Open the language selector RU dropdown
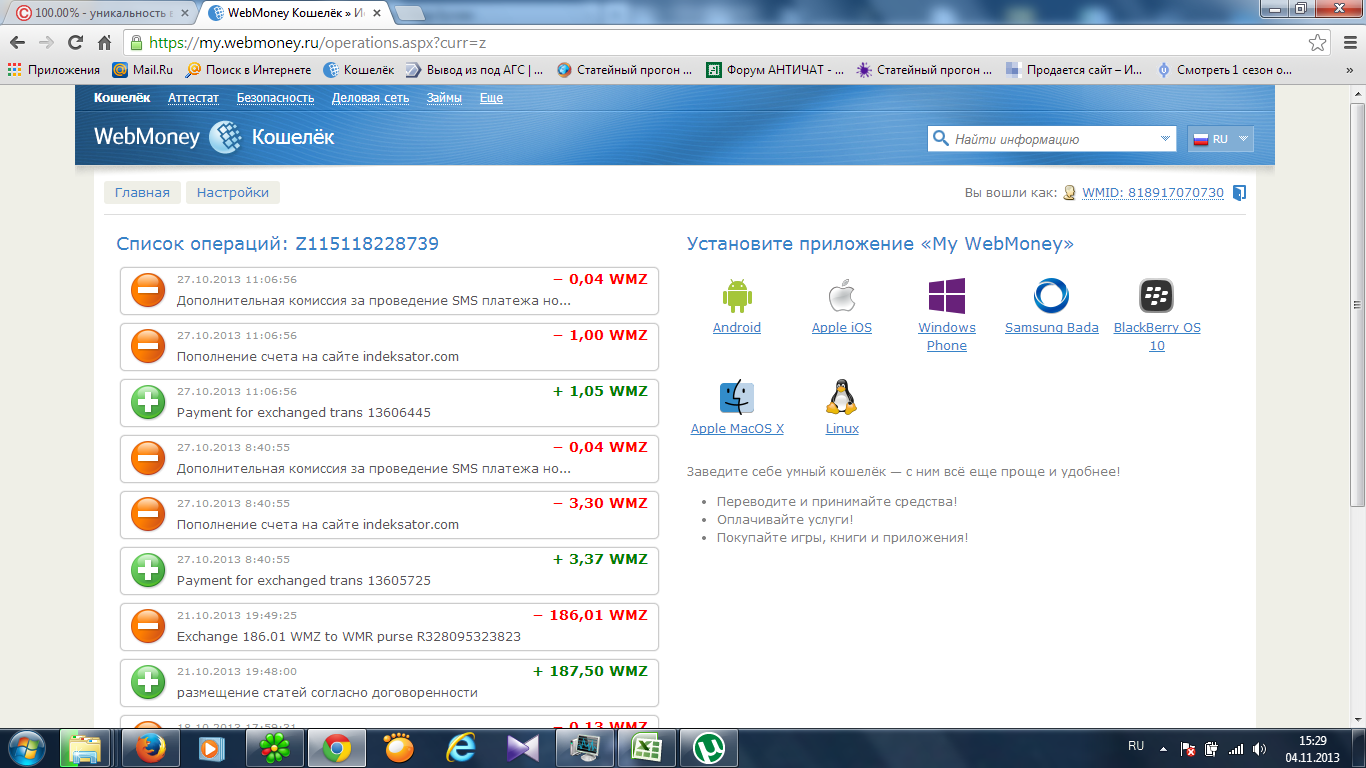Image resolution: width=1366 pixels, height=768 pixels. coord(1220,139)
